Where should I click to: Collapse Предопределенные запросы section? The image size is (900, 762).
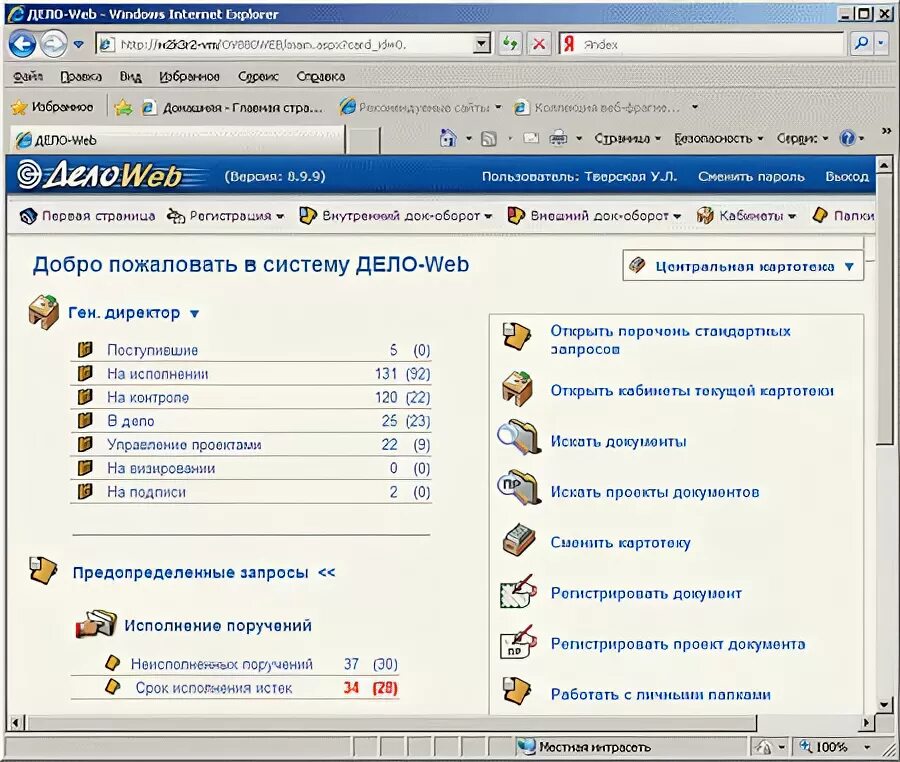pos(327,572)
